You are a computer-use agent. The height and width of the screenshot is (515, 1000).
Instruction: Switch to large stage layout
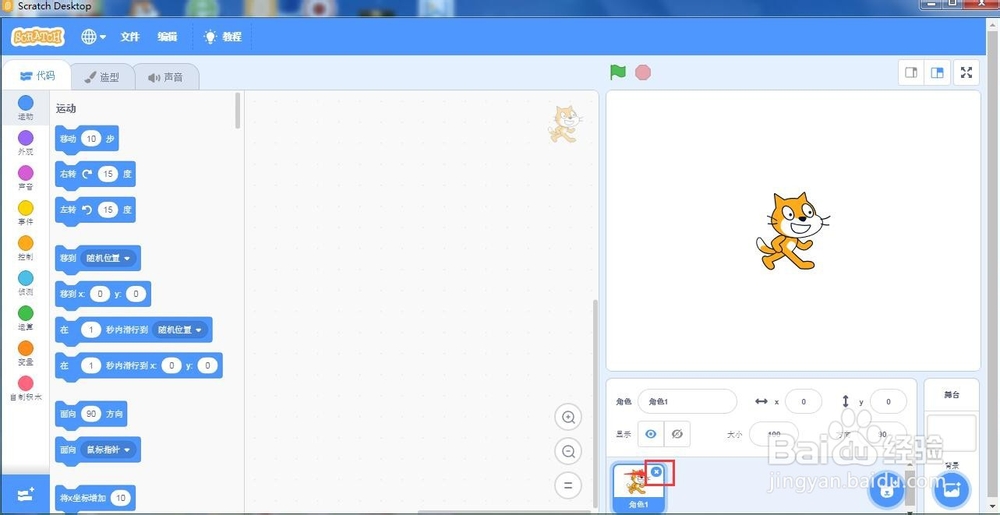tap(937, 73)
